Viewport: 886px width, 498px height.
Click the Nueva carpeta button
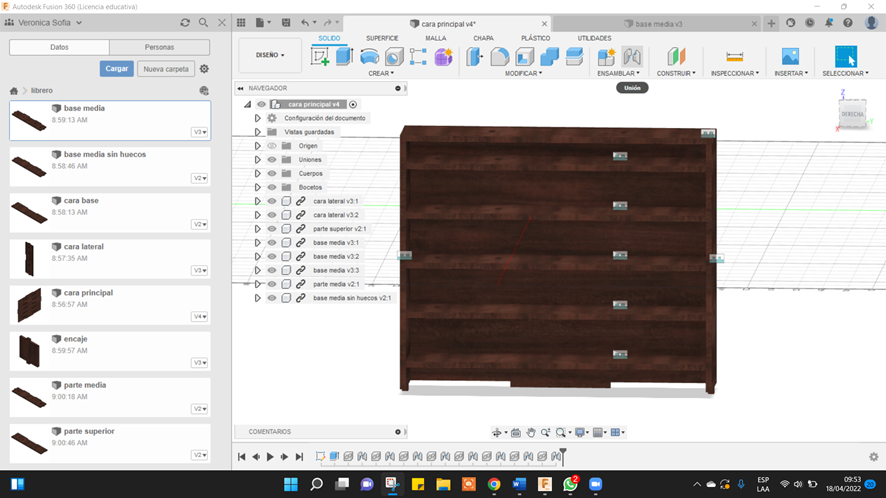tap(166, 69)
